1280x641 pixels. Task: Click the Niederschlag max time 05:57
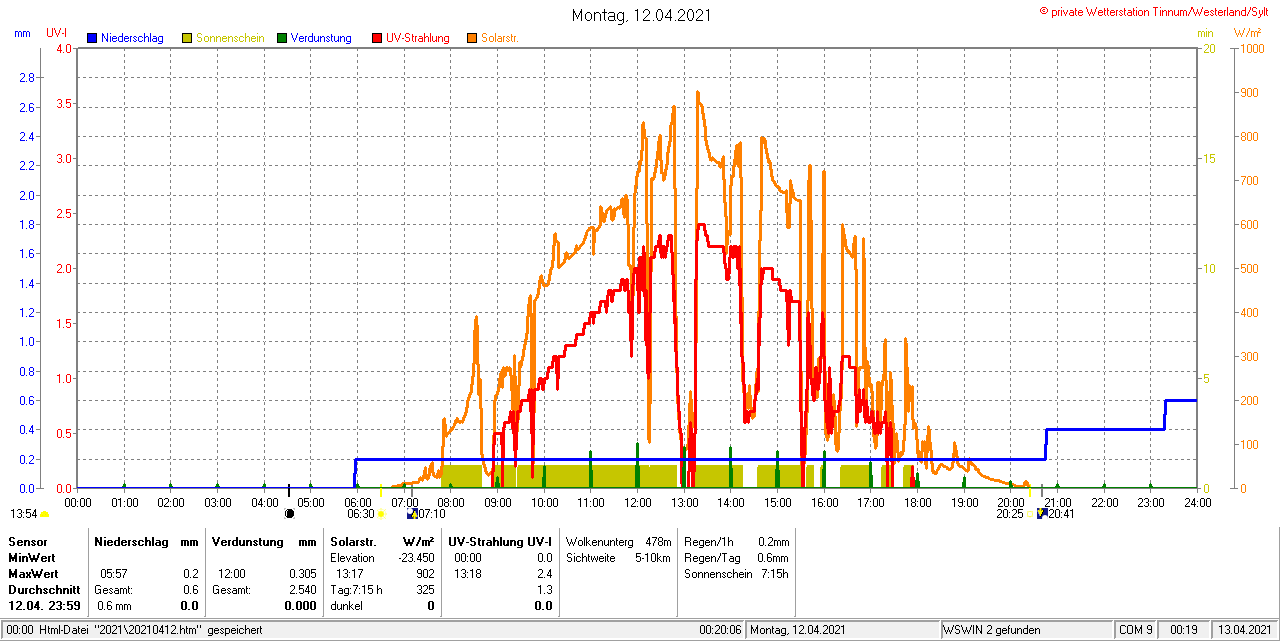click(113, 574)
